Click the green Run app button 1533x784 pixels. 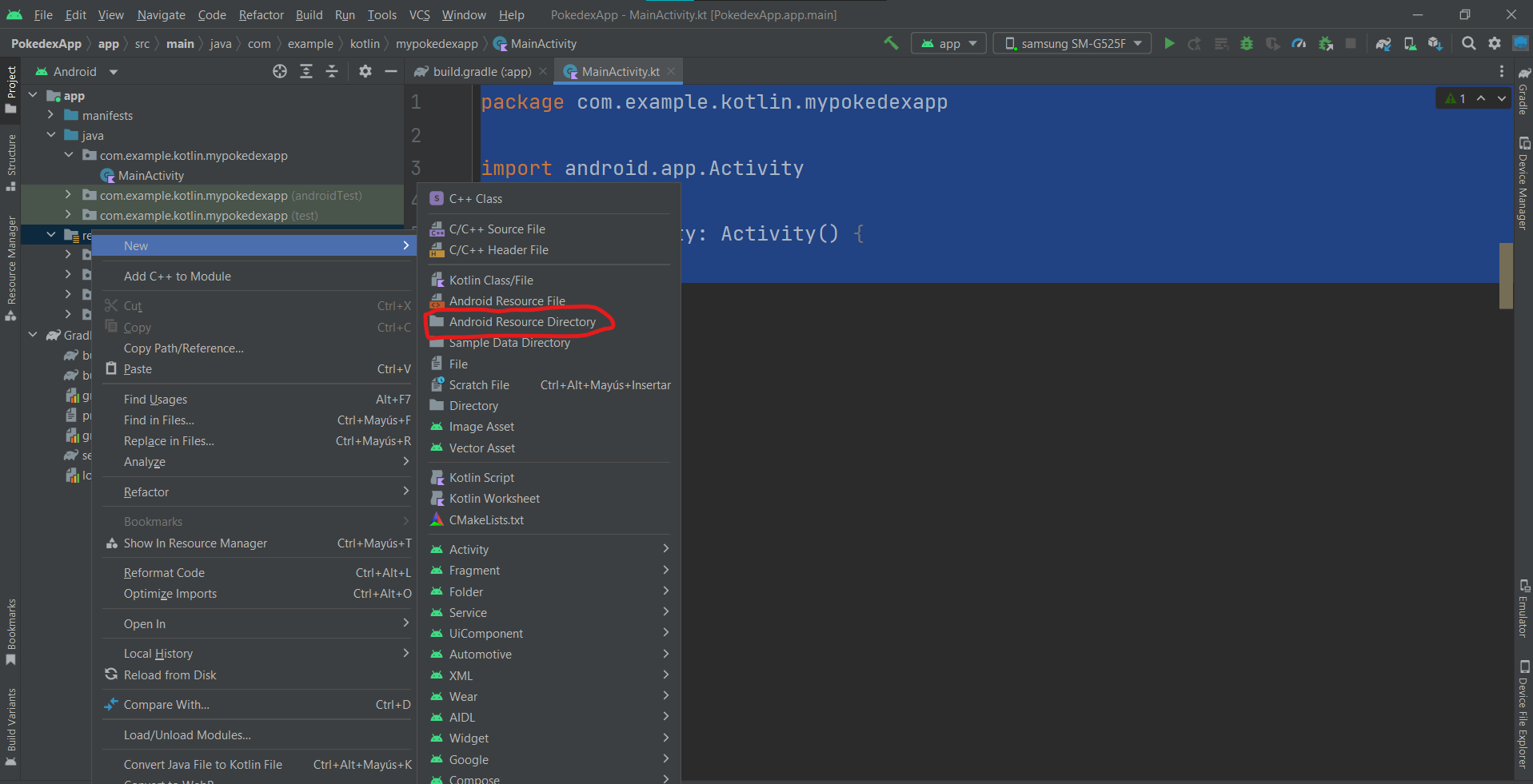[x=1169, y=44]
